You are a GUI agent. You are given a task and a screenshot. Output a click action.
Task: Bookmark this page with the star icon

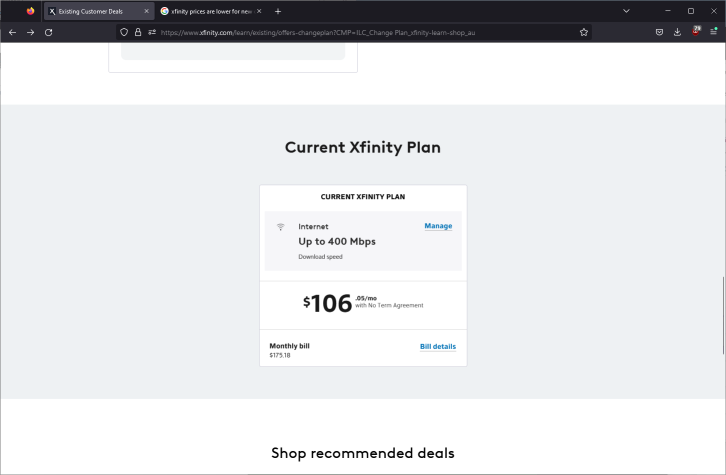point(584,32)
